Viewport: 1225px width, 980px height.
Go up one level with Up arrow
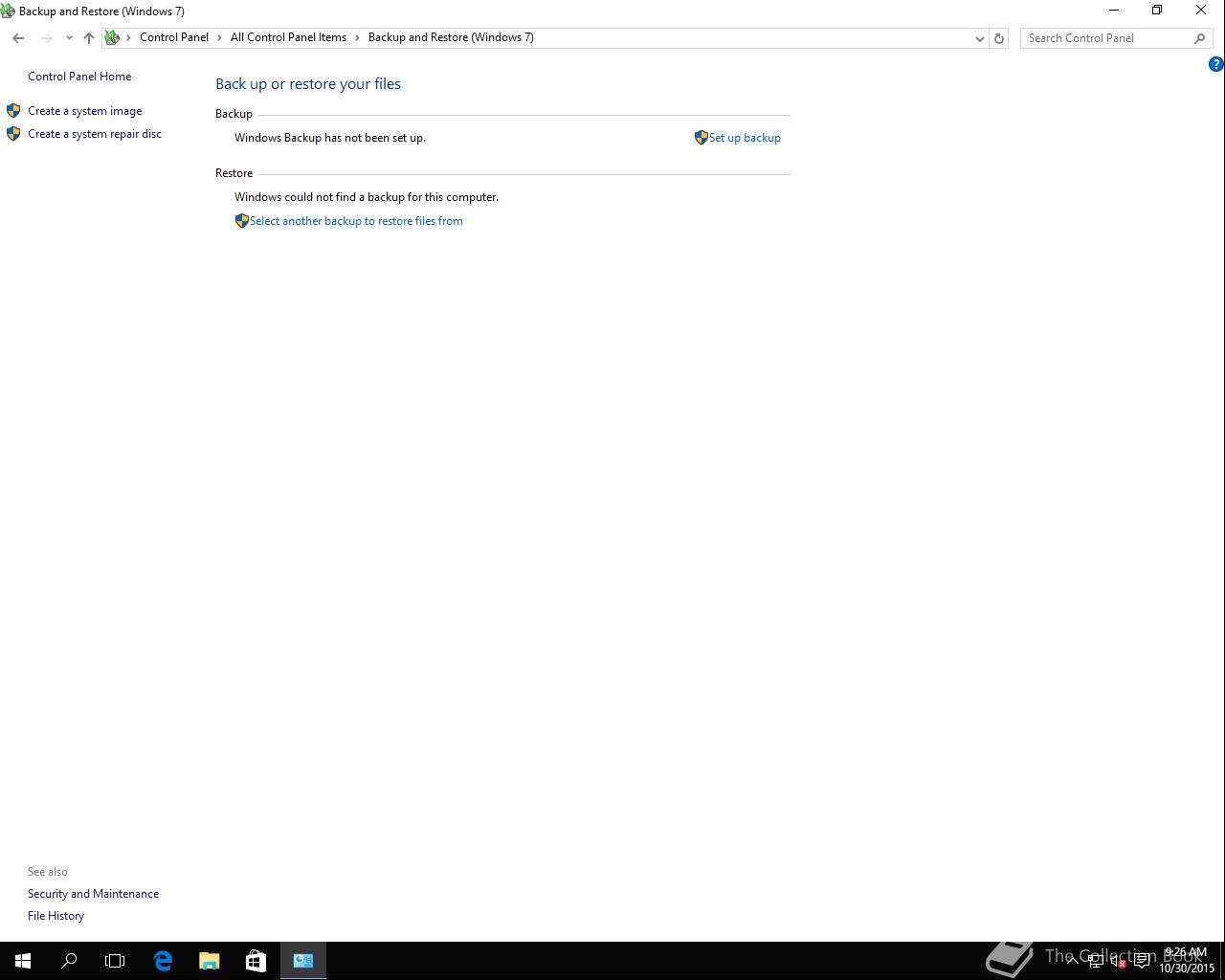89,38
